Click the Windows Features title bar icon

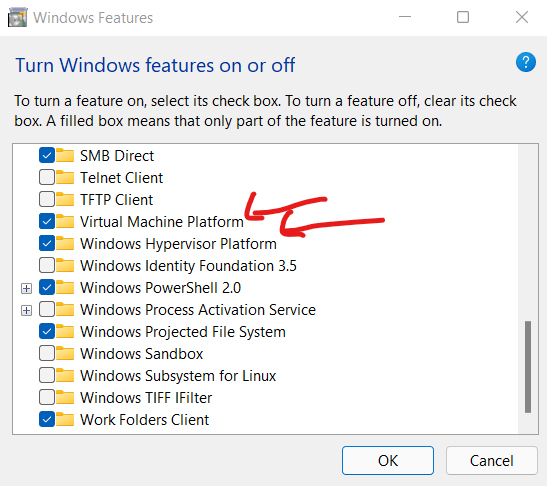click(17, 17)
